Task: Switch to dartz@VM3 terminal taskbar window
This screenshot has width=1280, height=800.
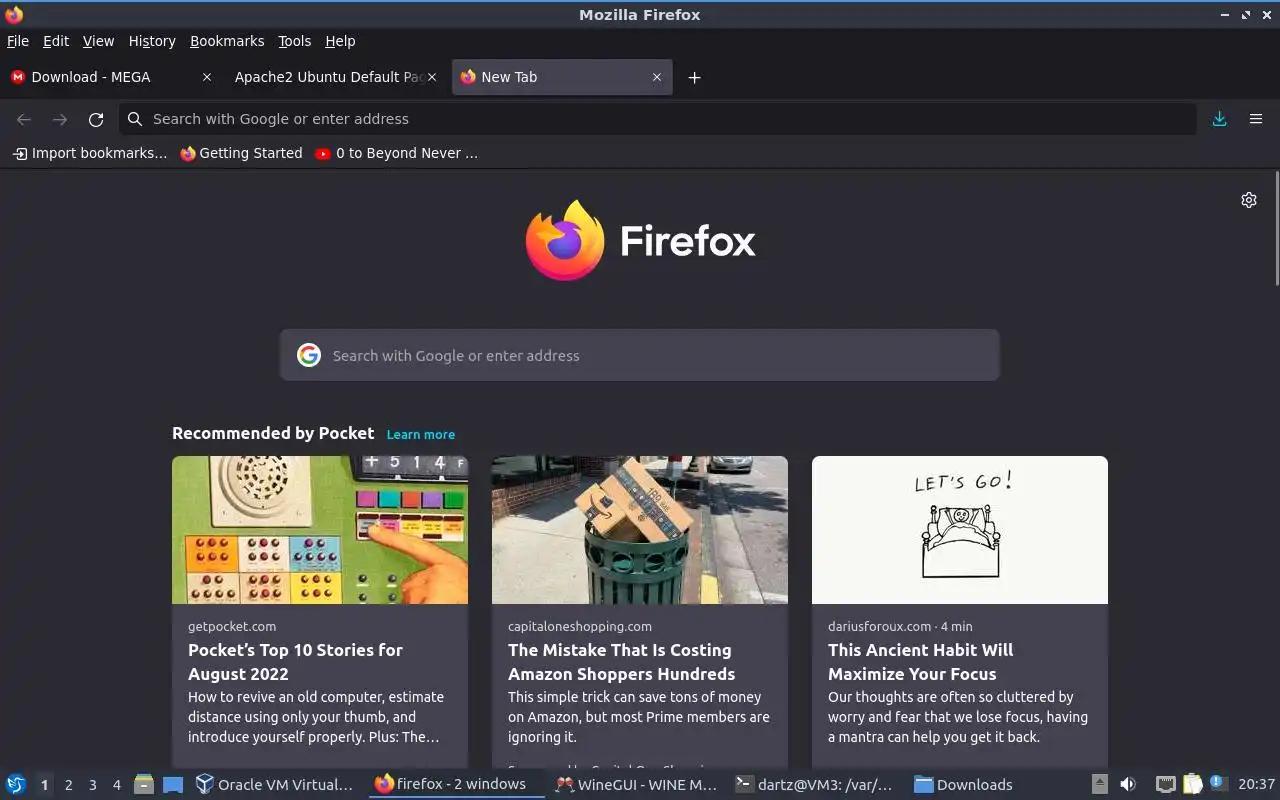Action: (x=814, y=785)
